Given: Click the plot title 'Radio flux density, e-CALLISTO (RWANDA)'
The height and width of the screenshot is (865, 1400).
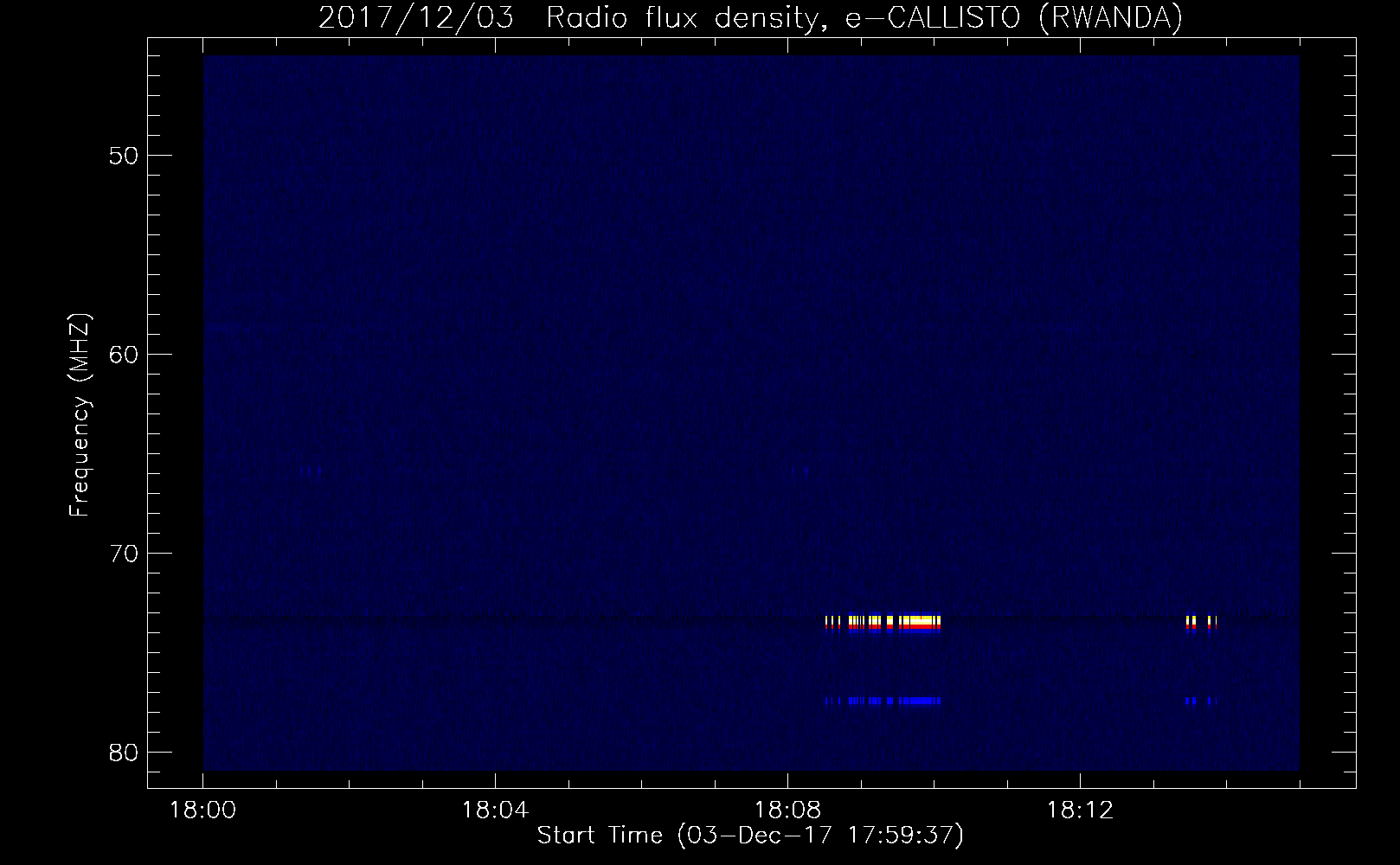Looking at the screenshot, I should [x=864, y=17].
